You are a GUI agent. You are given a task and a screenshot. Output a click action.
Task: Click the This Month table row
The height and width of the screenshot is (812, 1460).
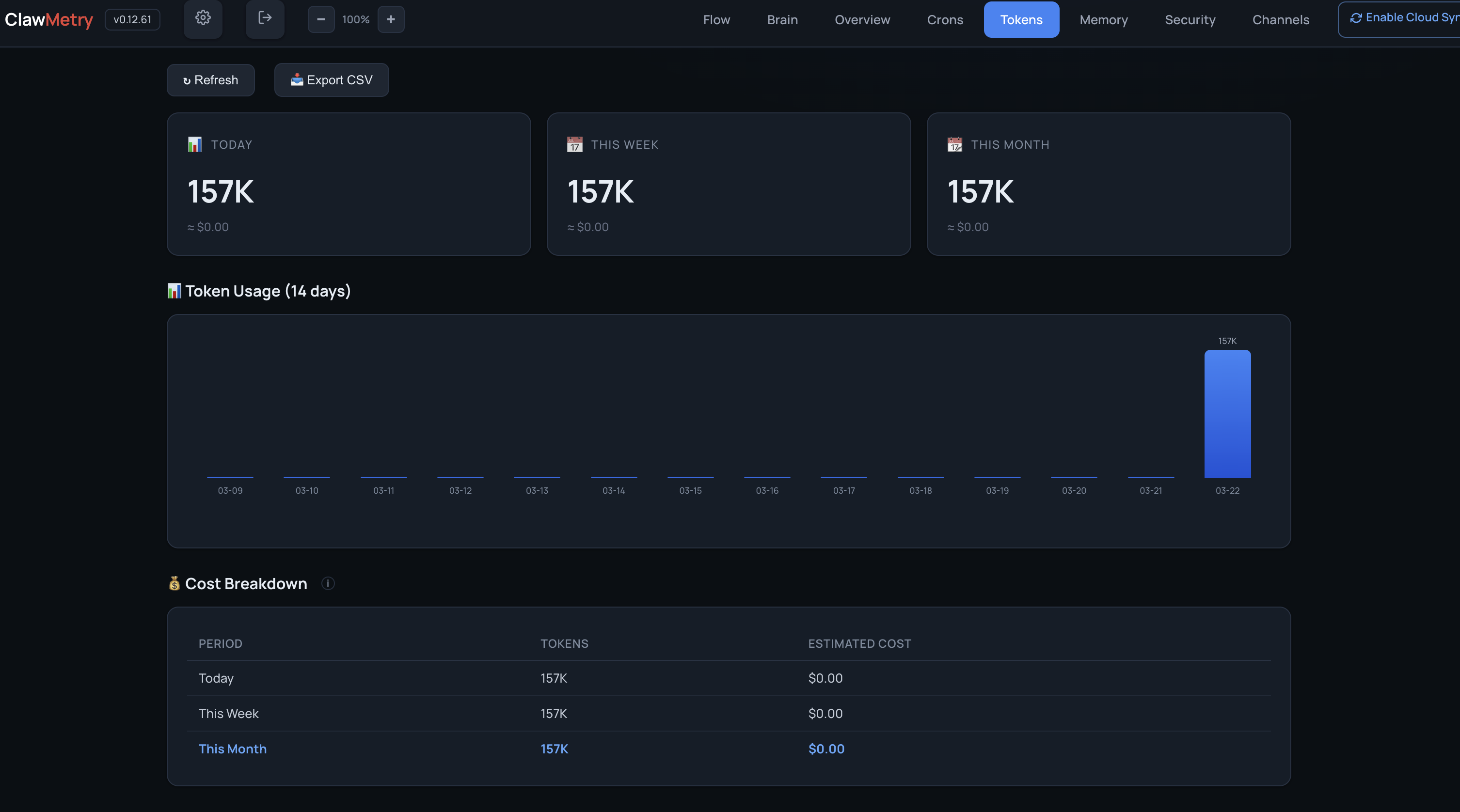pos(728,749)
